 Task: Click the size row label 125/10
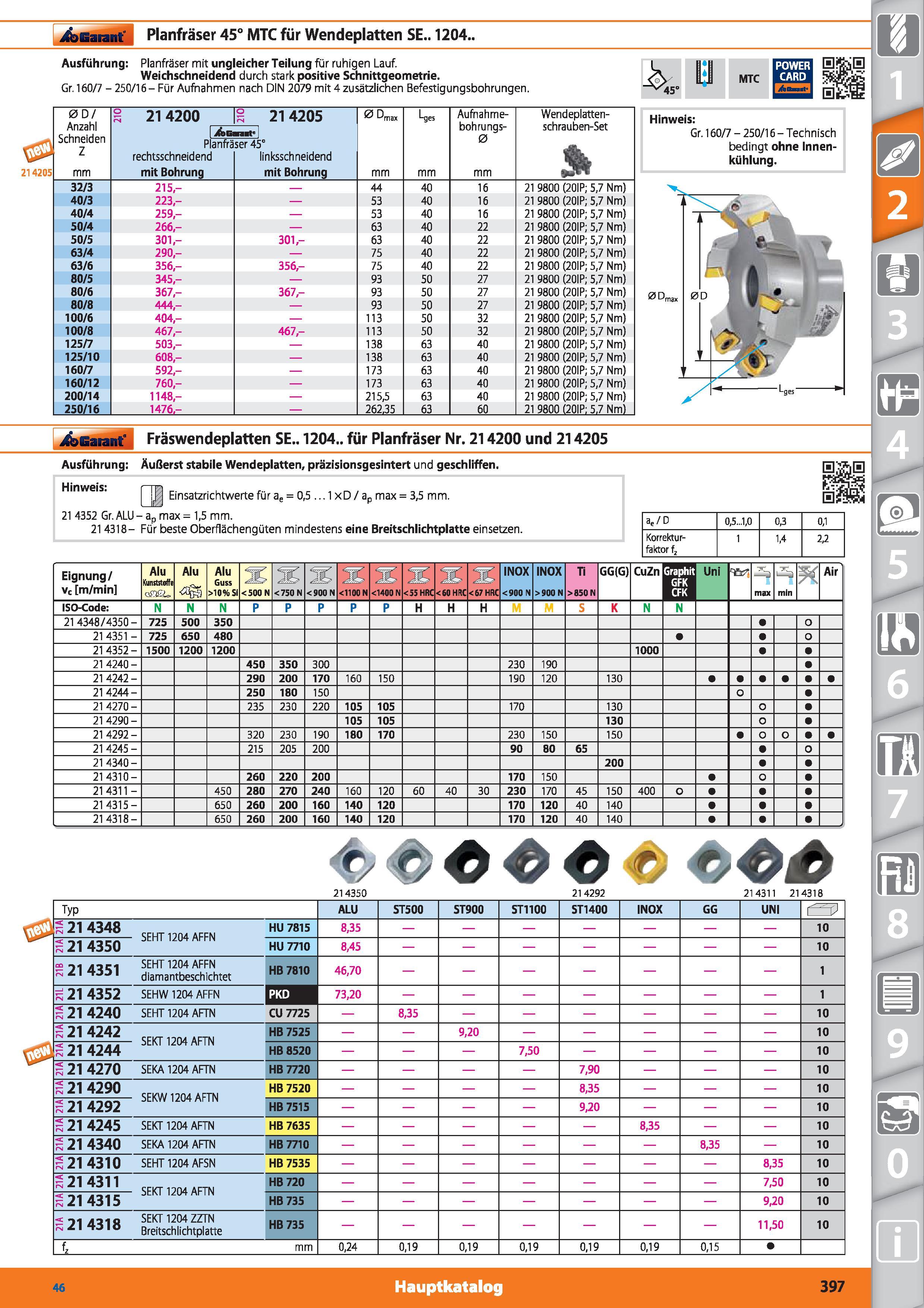coord(82,357)
